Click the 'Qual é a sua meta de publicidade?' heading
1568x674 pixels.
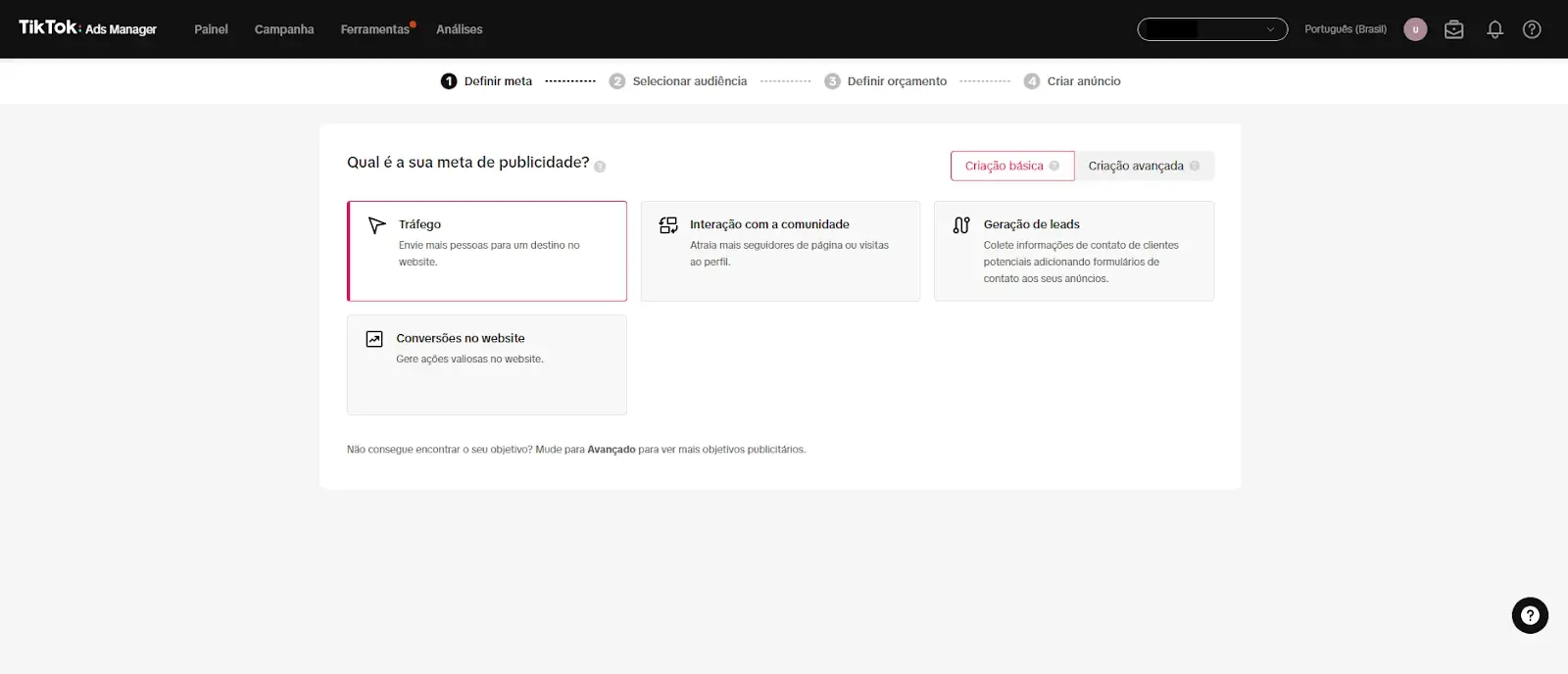tap(468, 163)
